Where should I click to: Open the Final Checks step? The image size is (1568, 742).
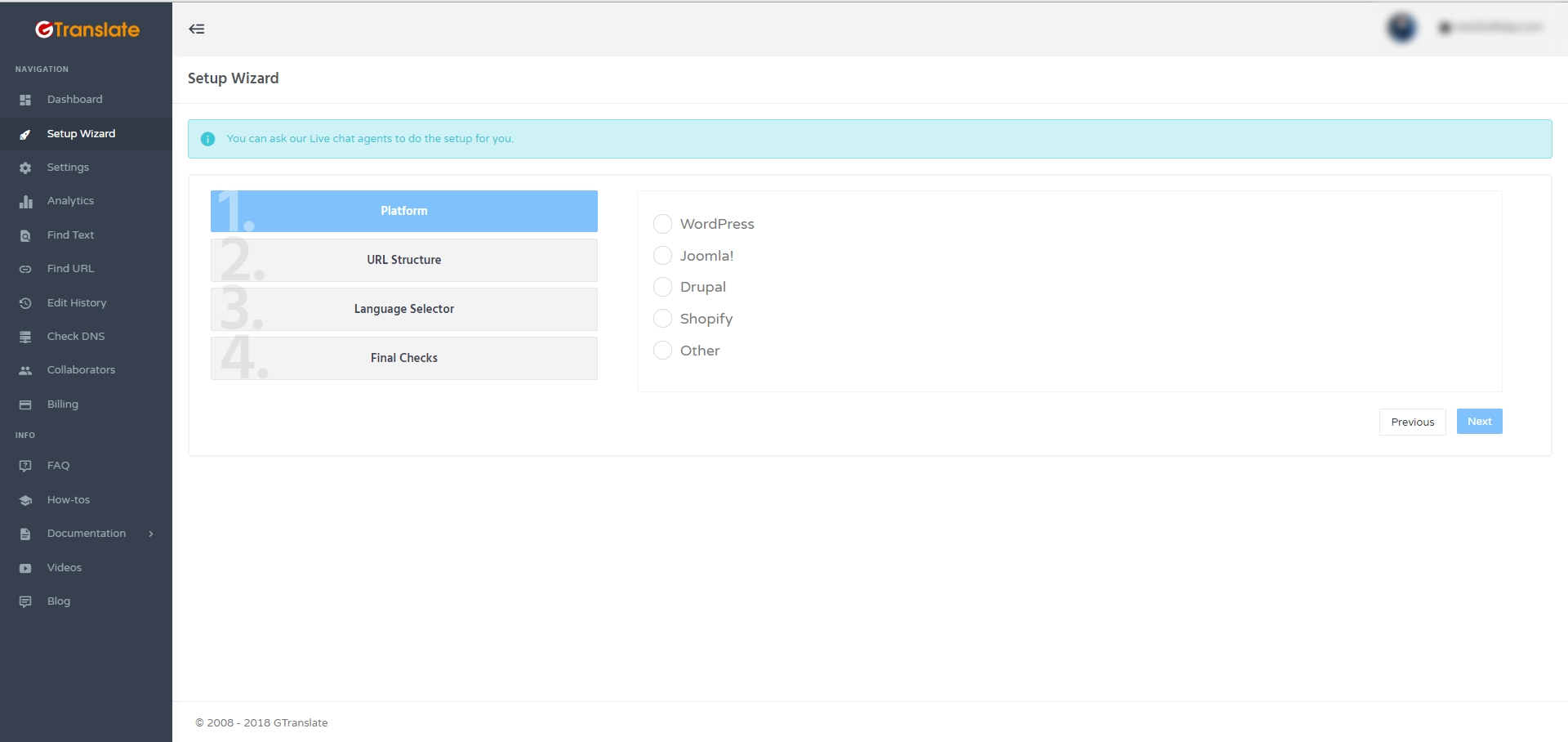(x=403, y=357)
